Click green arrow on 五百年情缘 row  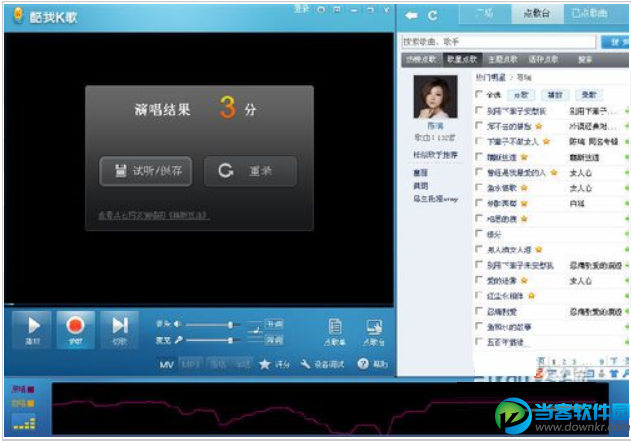pyautogui.click(x=627, y=342)
